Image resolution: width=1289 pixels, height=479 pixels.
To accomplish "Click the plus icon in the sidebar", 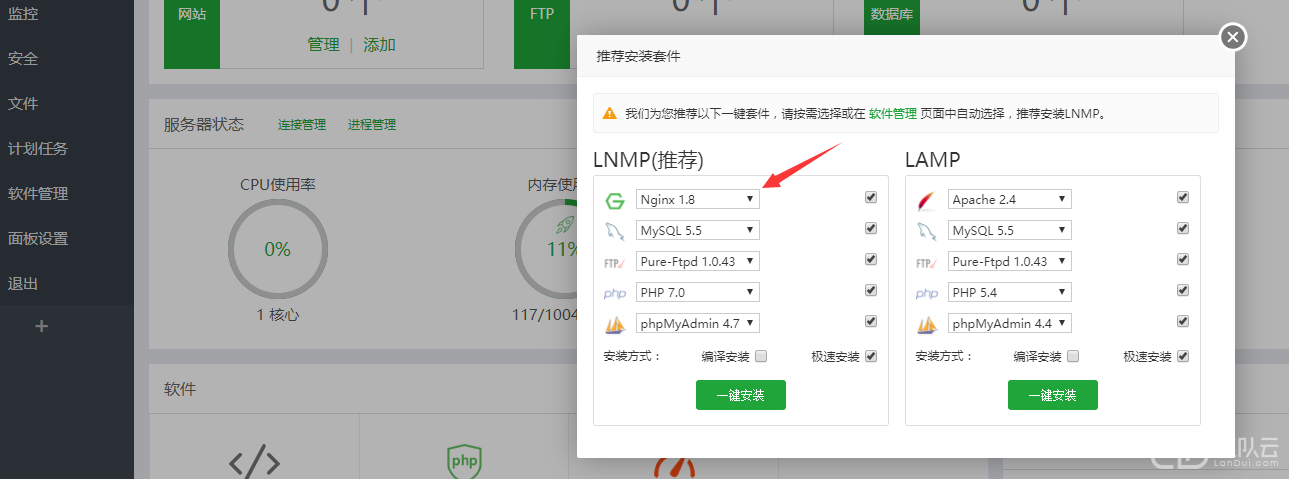I will tap(42, 326).
